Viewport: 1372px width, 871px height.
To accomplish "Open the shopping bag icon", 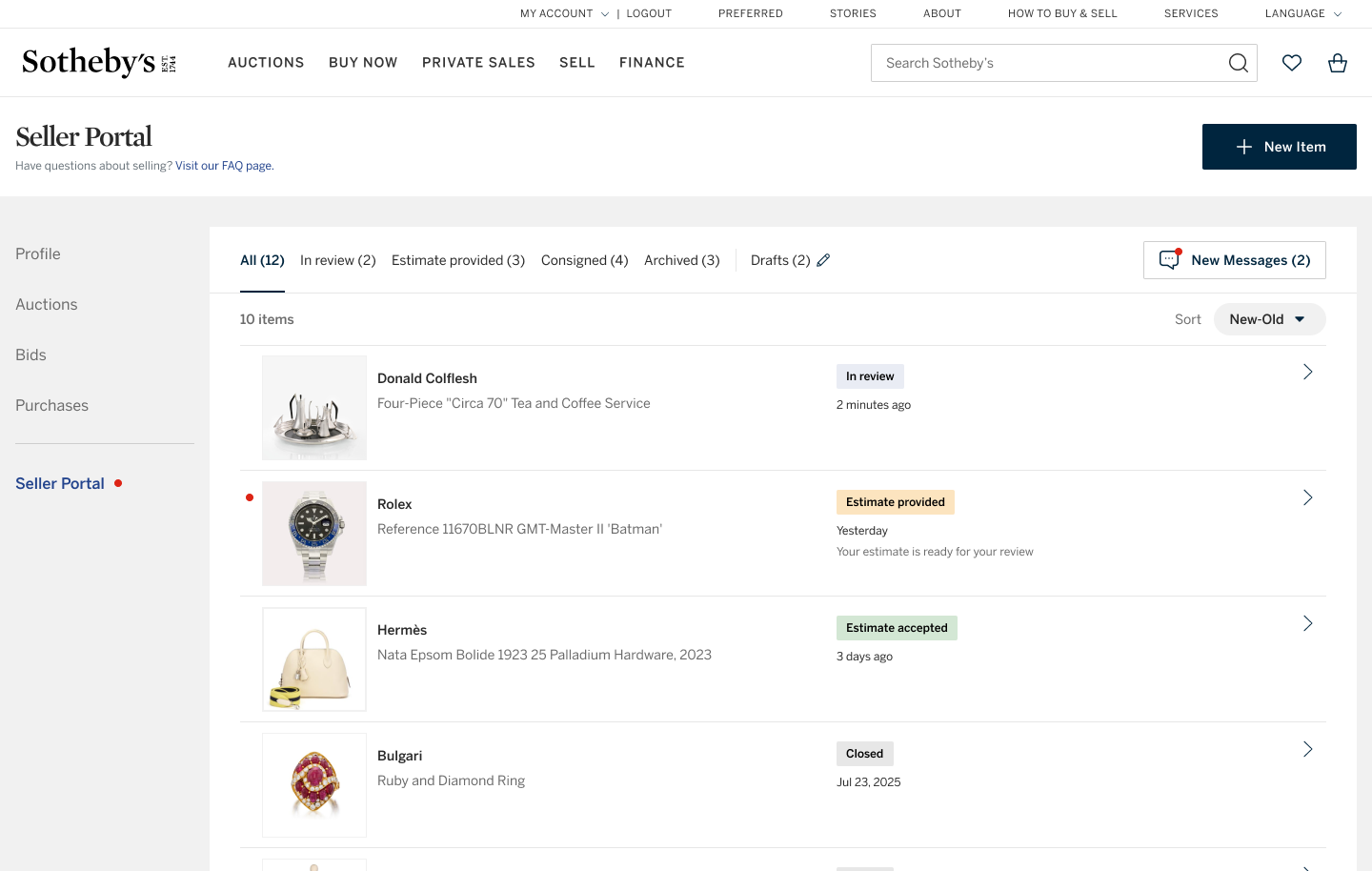I will click(x=1338, y=63).
